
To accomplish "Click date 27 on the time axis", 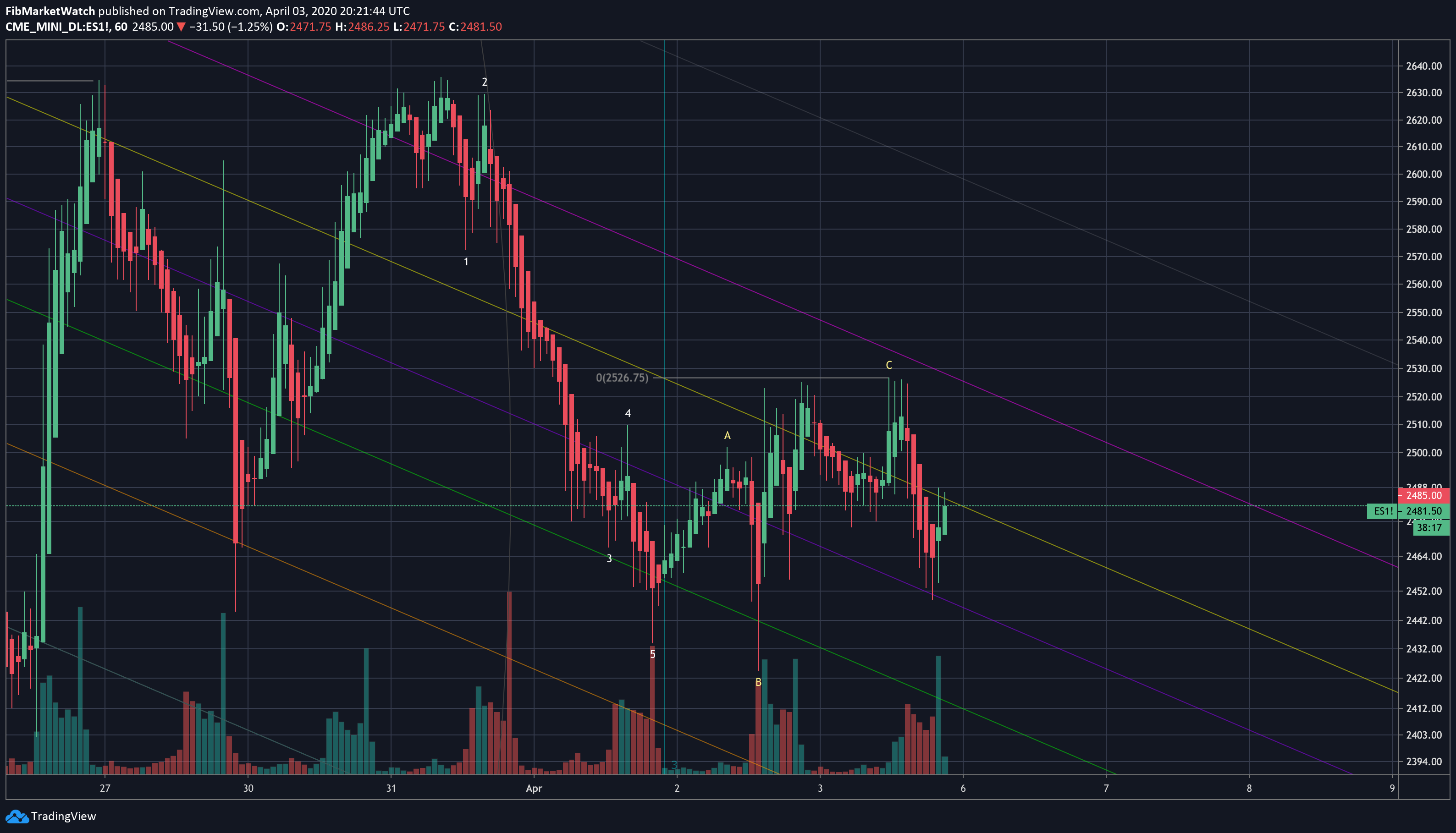I will 105,789.
